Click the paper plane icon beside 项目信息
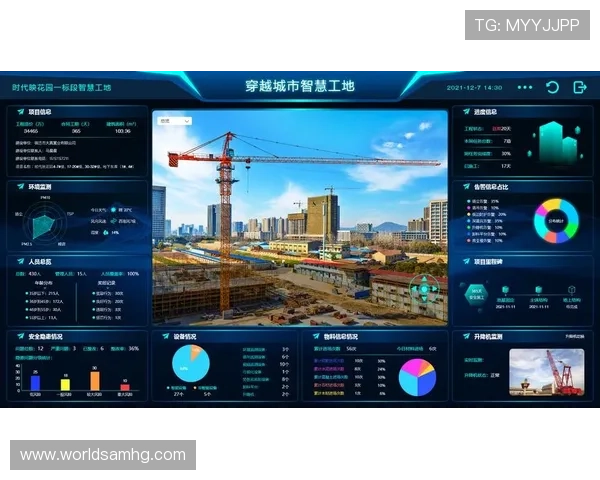Screen dimensions: 600x480 click(x=20, y=112)
